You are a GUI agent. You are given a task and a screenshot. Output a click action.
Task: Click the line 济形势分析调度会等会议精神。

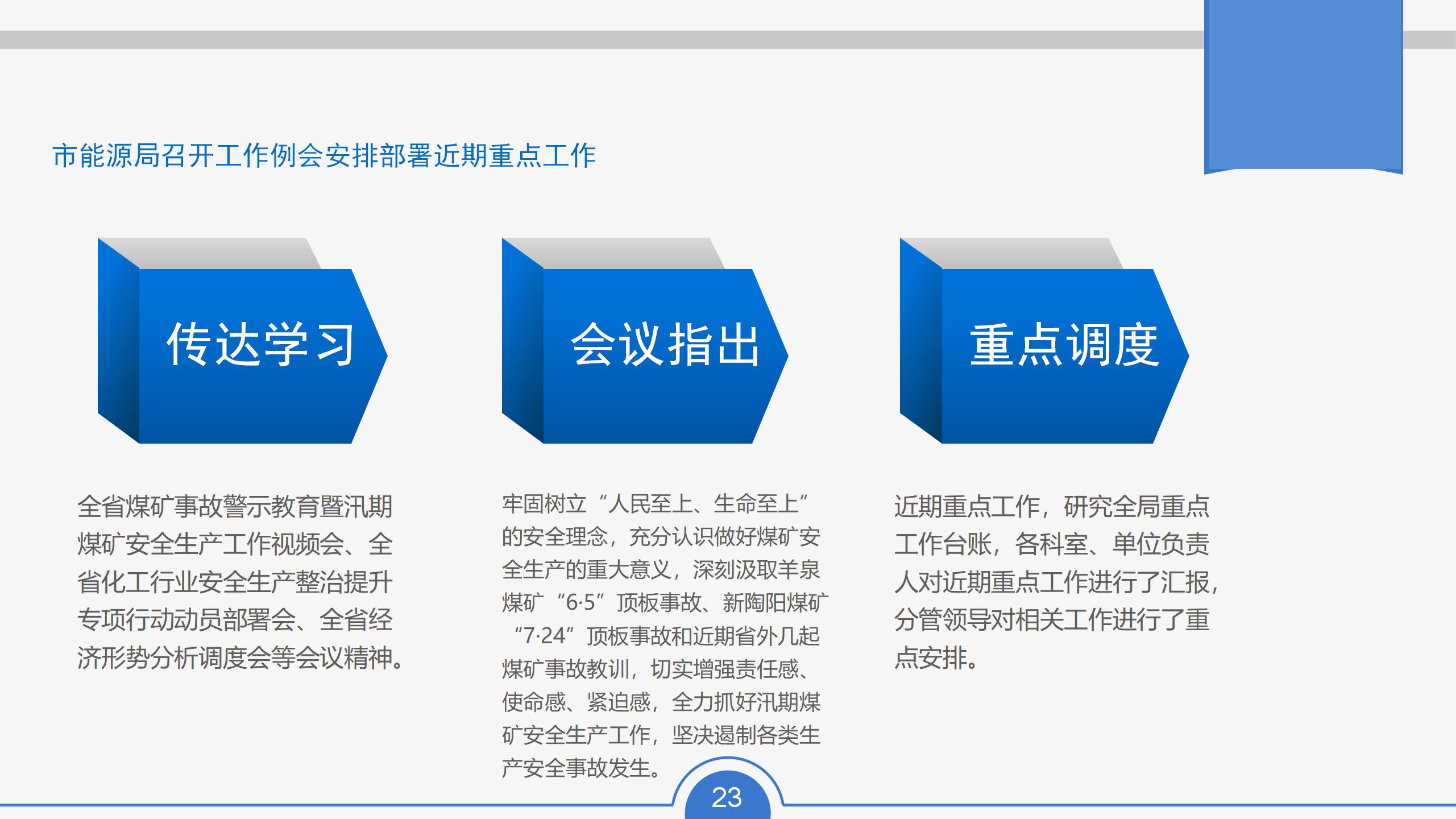240,657
